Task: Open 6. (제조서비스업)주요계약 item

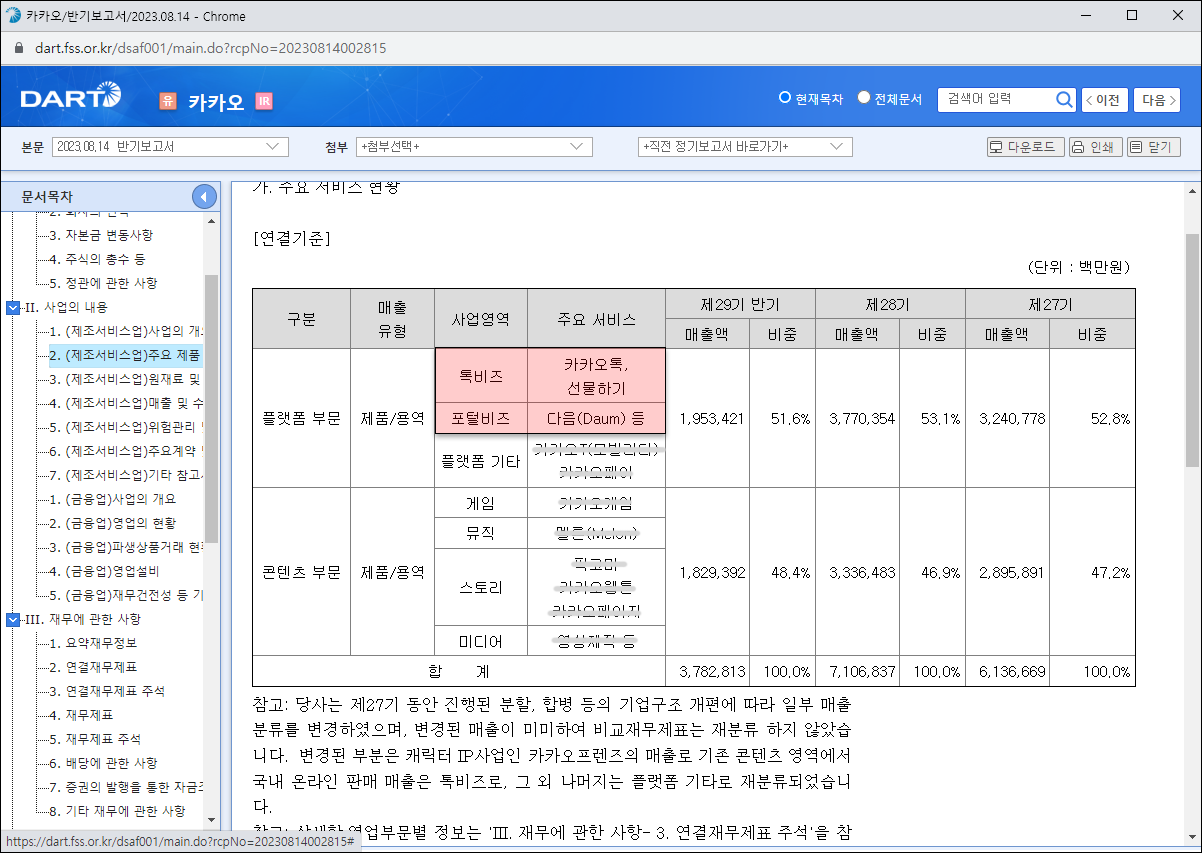Action: (127, 451)
